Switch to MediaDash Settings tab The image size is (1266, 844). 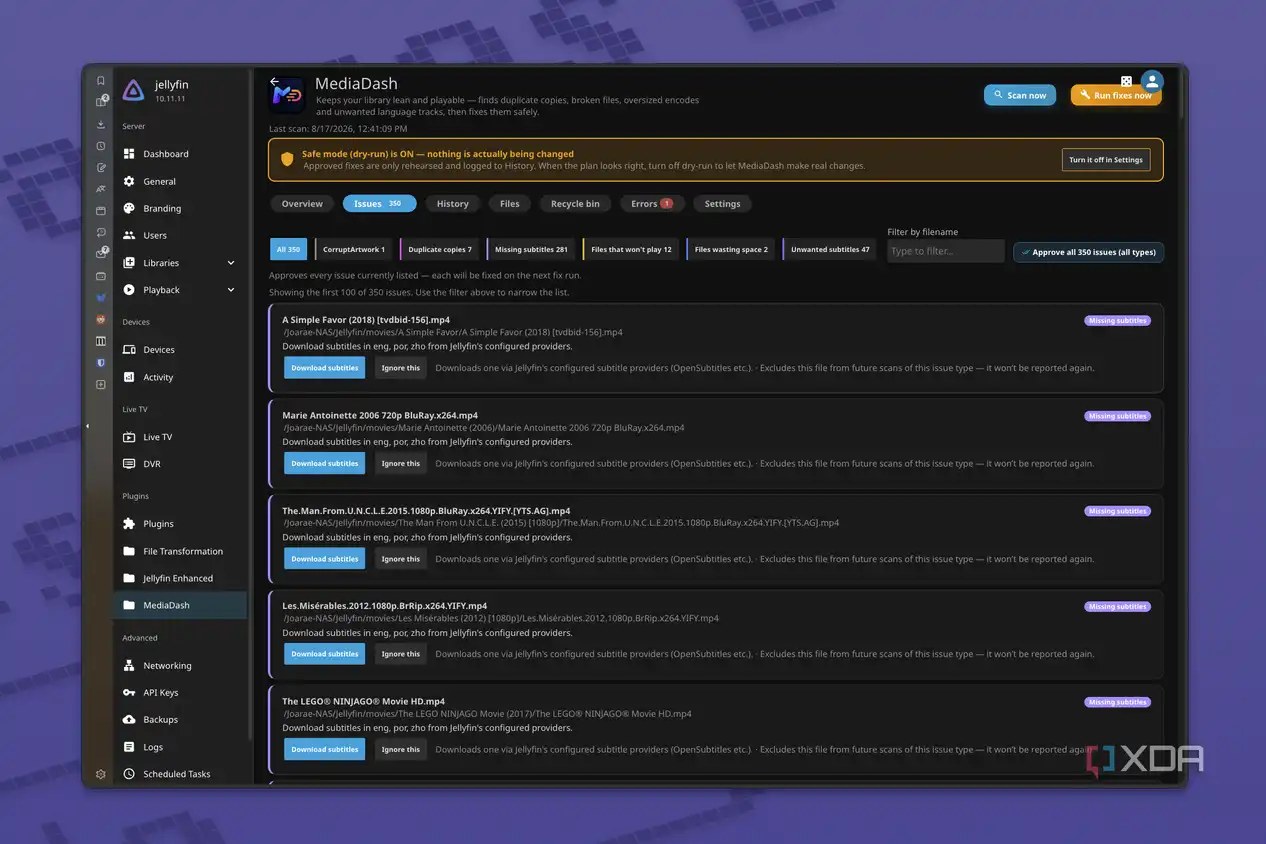click(722, 204)
